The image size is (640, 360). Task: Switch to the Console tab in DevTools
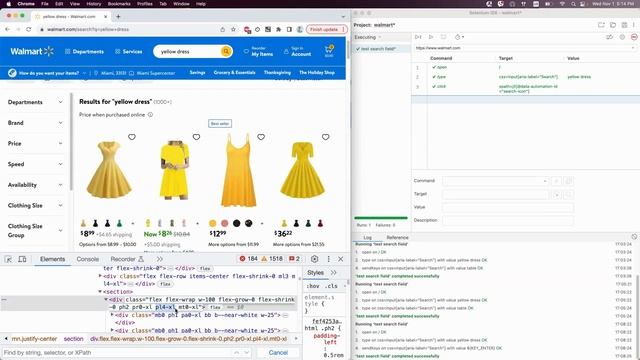click(x=88, y=259)
